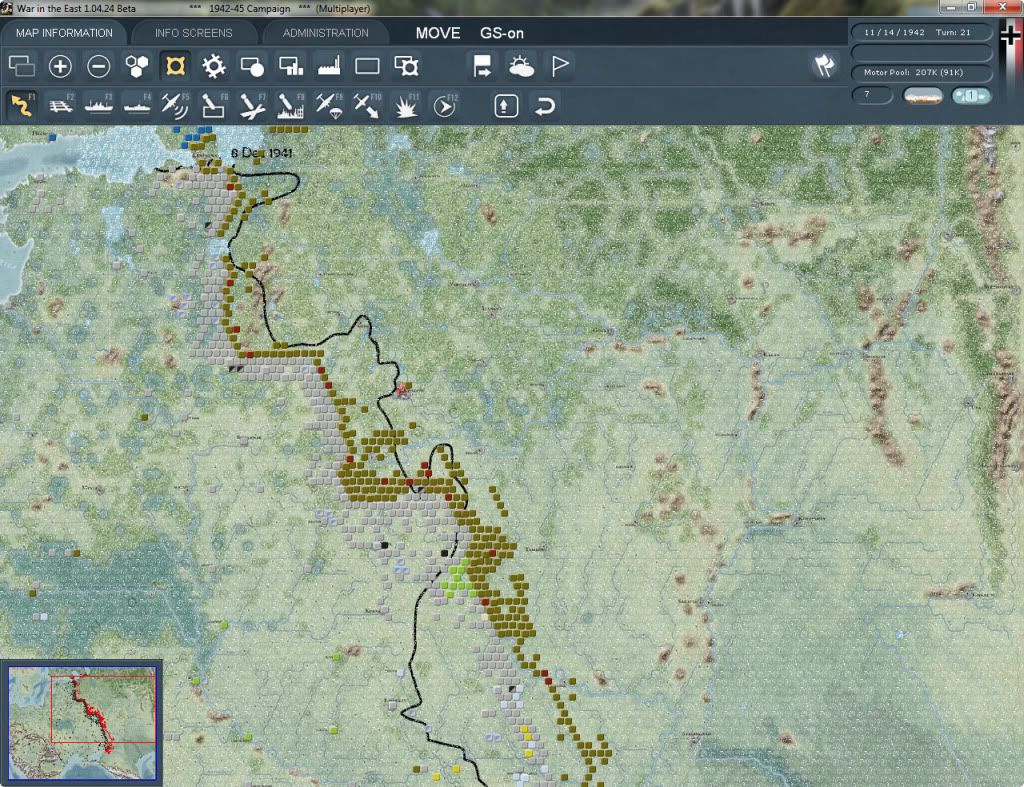Click the '8 Dec 1941' map label
Screen dimensions: 1024x787
[262, 153]
